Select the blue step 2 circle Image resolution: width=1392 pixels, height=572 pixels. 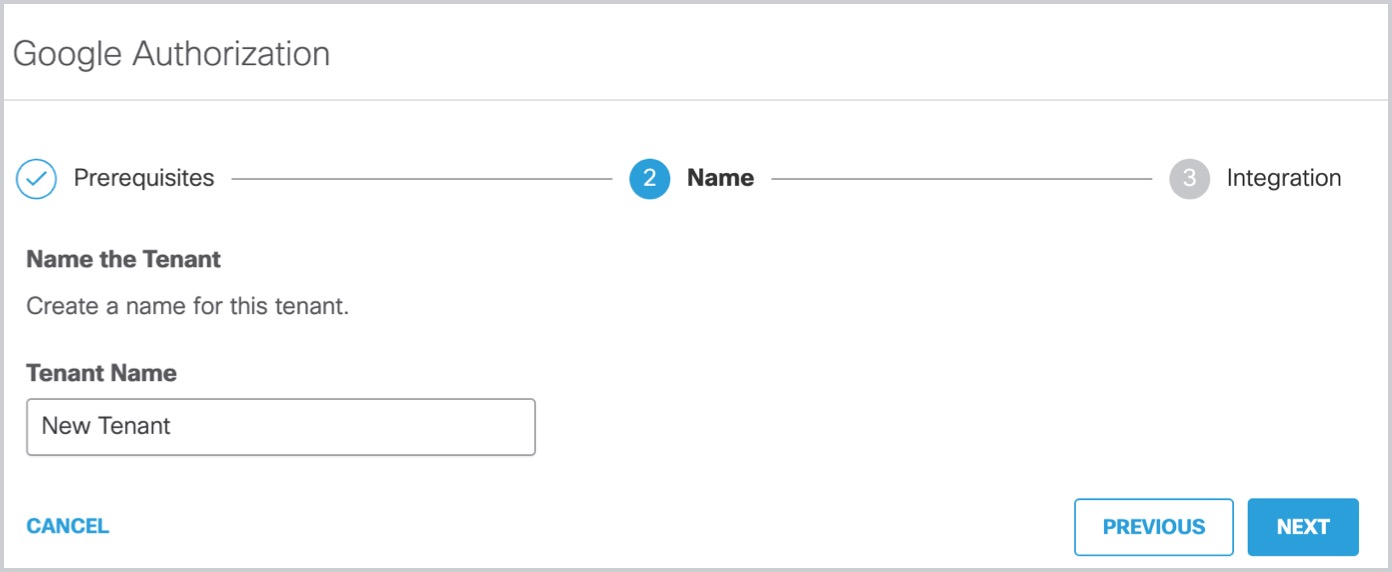tap(649, 179)
